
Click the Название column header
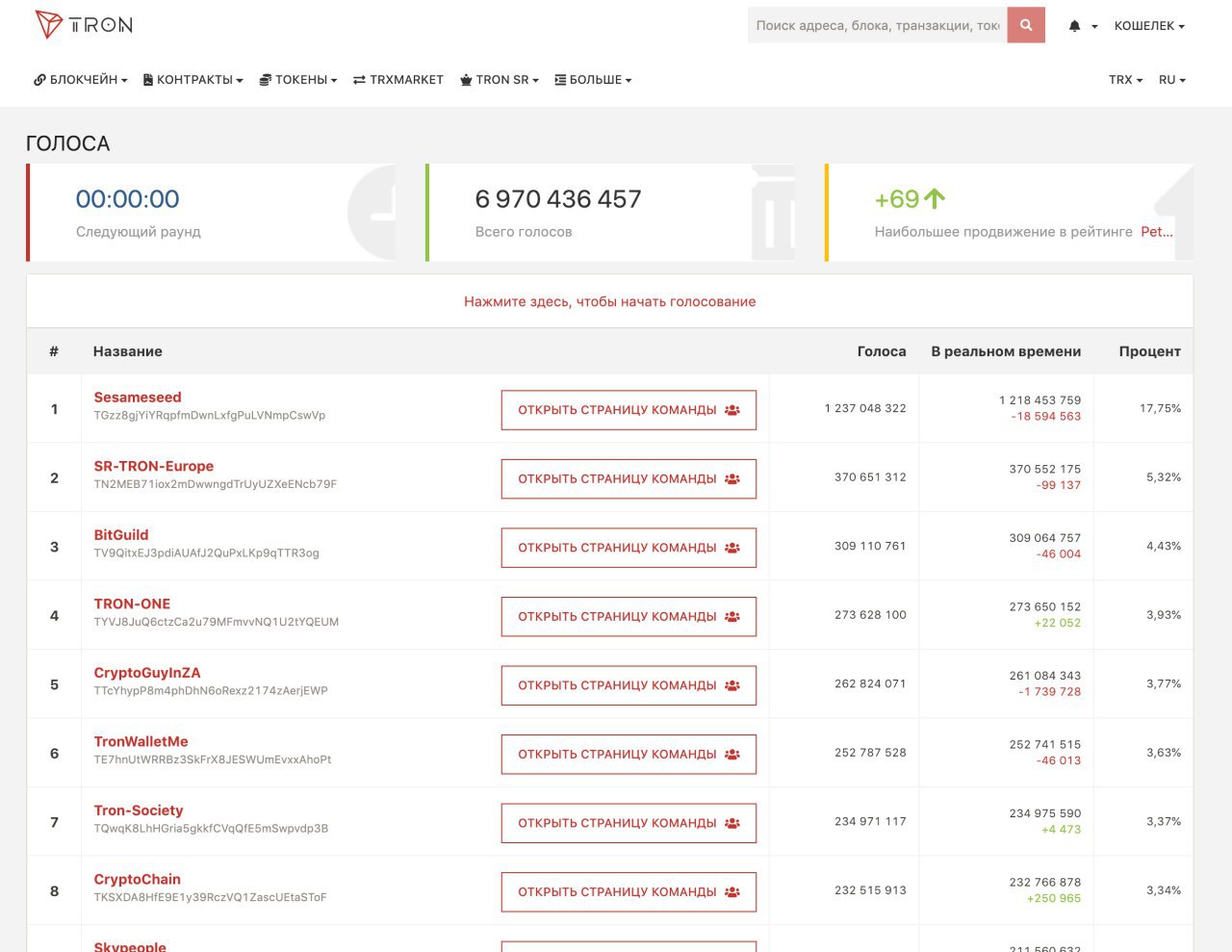click(128, 351)
